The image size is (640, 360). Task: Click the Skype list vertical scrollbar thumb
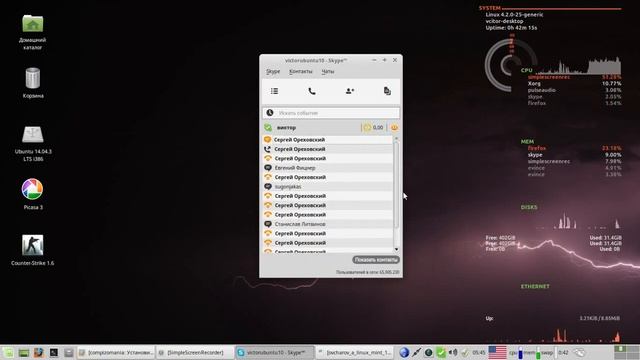pos(396,185)
